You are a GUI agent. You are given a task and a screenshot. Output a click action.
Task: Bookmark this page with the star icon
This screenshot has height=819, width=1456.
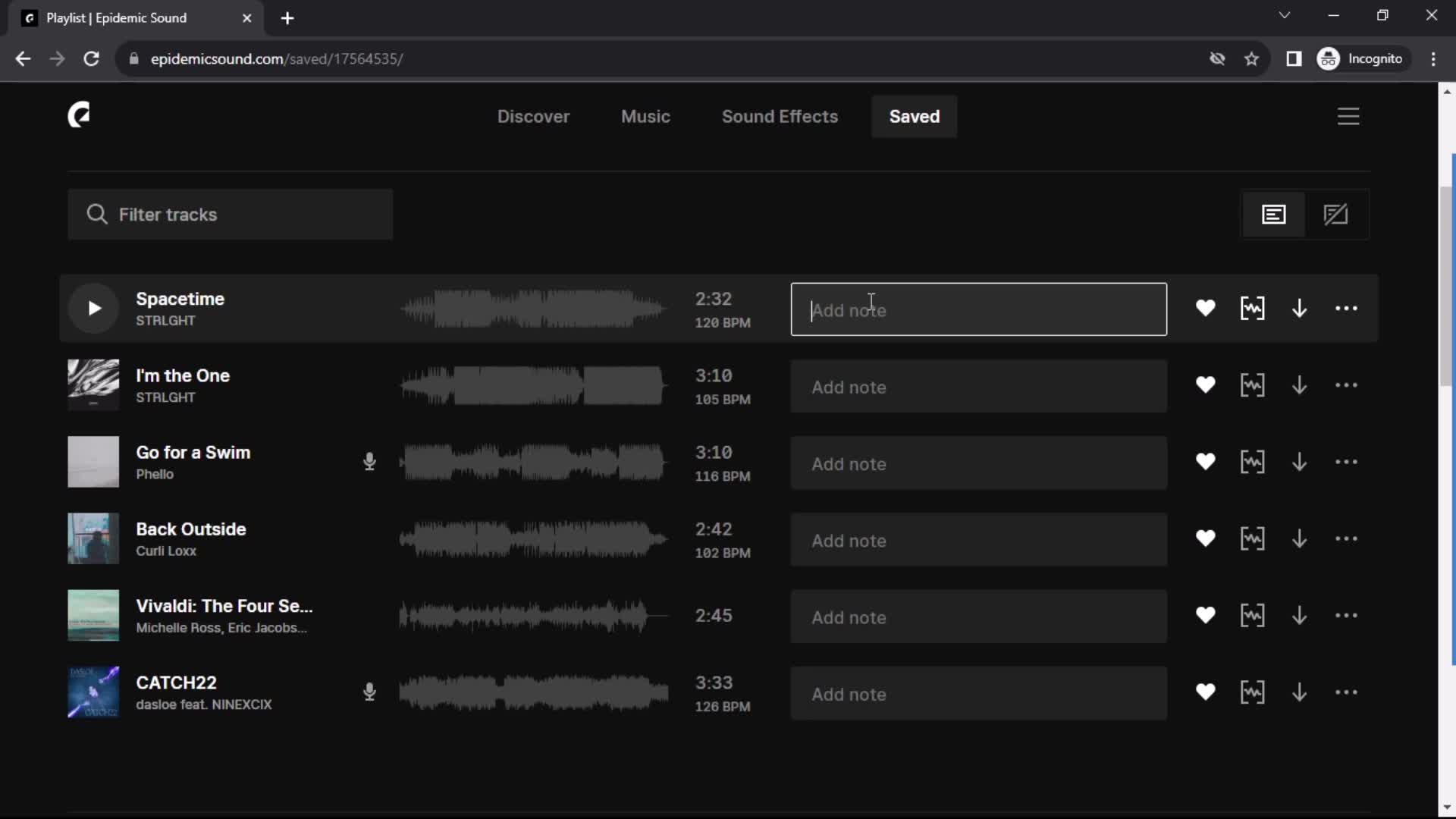pyautogui.click(x=1251, y=58)
